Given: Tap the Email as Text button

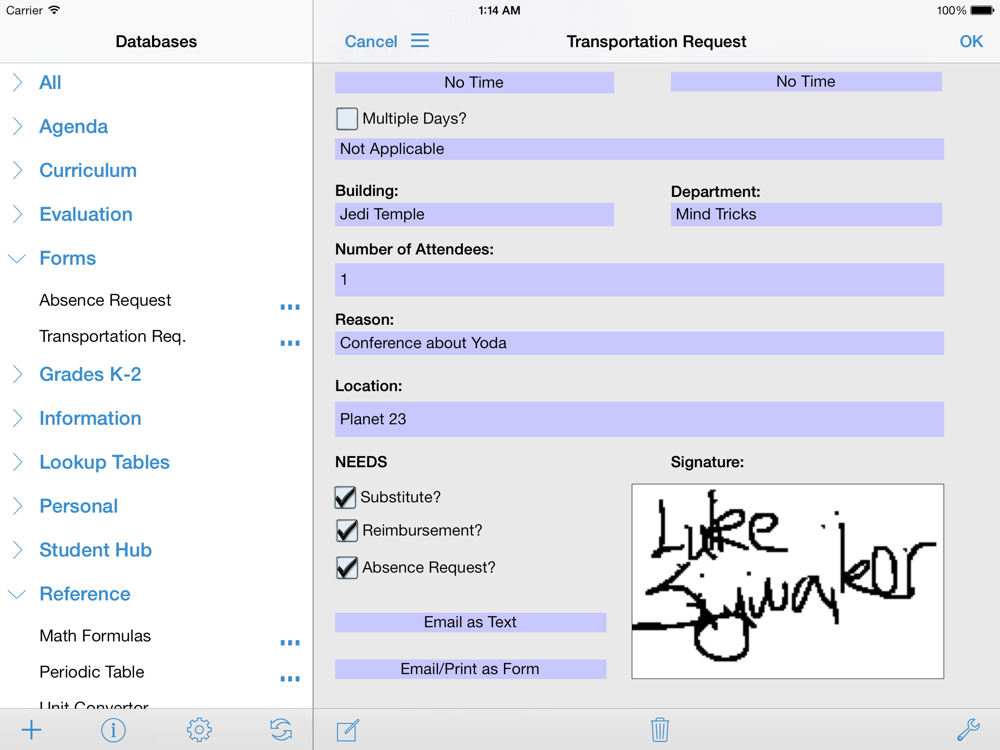Looking at the screenshot, I should point(470,622).
